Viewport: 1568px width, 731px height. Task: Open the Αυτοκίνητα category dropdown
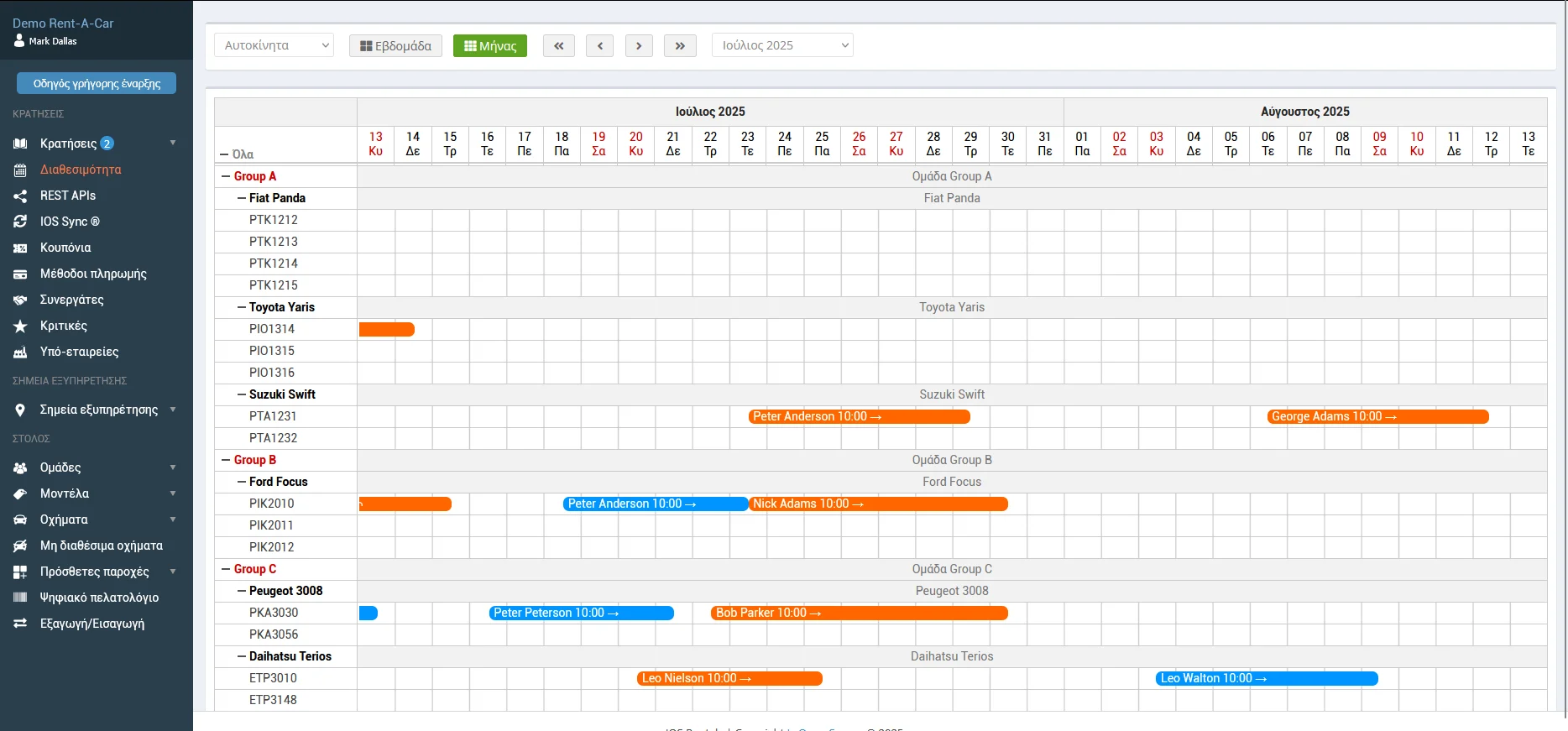point(274,45)
